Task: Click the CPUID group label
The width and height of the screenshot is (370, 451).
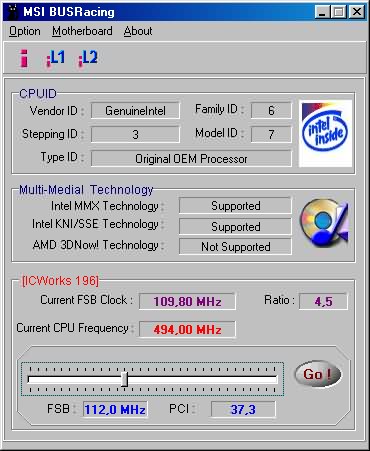Action: pyautogui.click(x=38, y=94)
